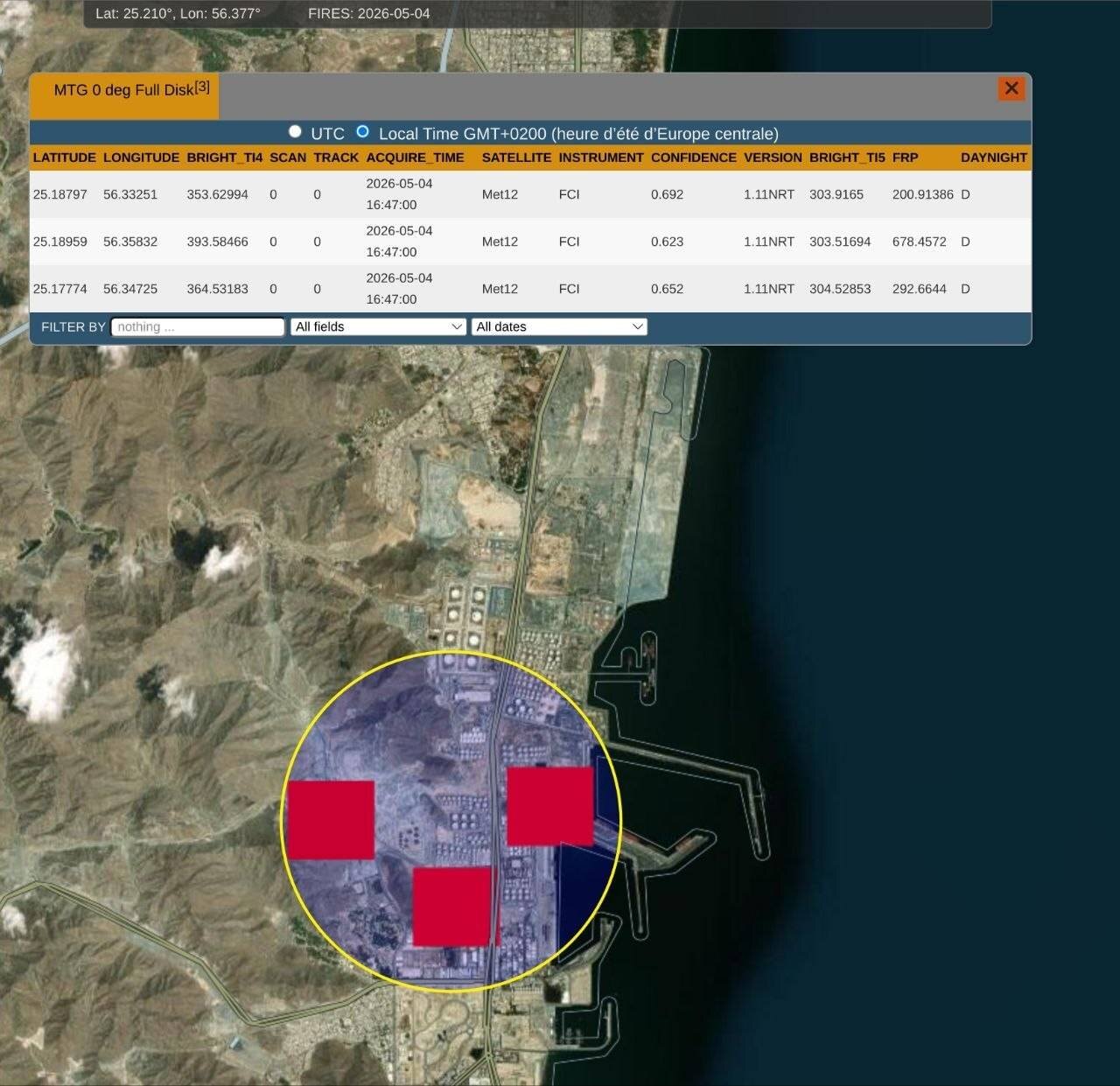Click the footnote [3] superscript in tab
Viewport: 1120px width, 1086px height.
202,86
